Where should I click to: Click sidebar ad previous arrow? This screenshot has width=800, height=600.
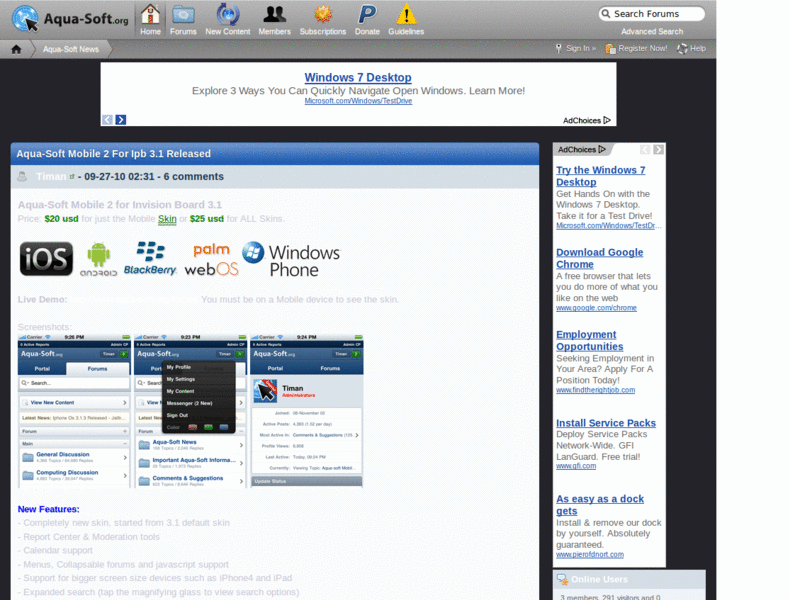(x=645, y=149)
